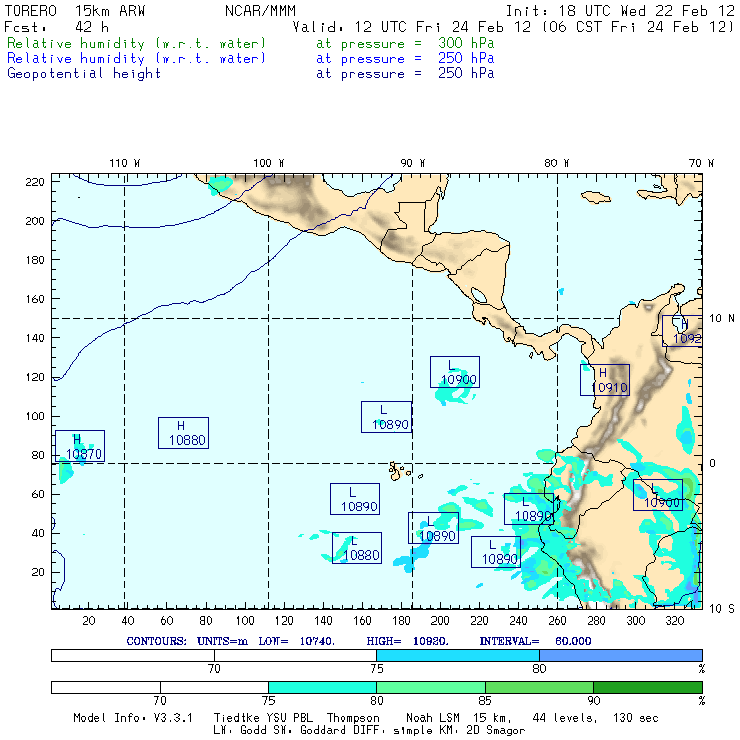Click the '70 W' longitude label
Screen dimensions: 740x740
point(701,163)
